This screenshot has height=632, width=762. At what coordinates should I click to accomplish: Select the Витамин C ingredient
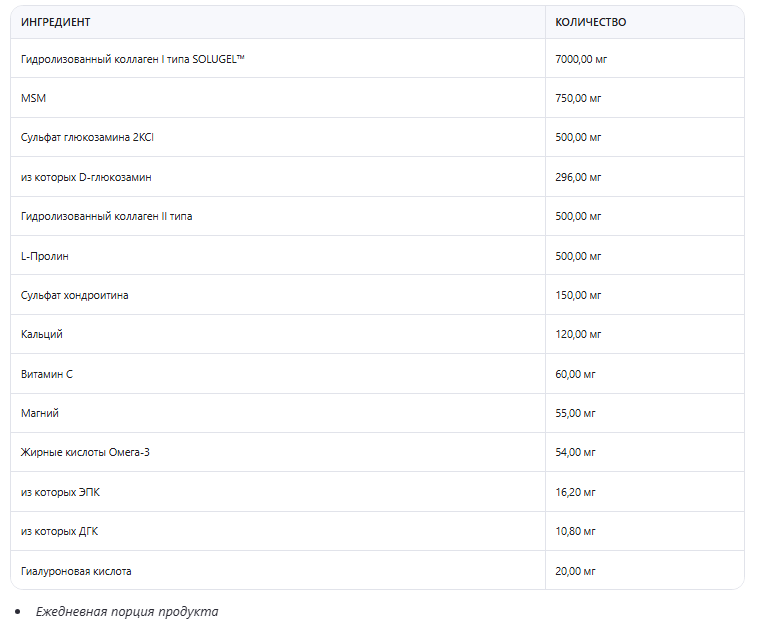47,374
